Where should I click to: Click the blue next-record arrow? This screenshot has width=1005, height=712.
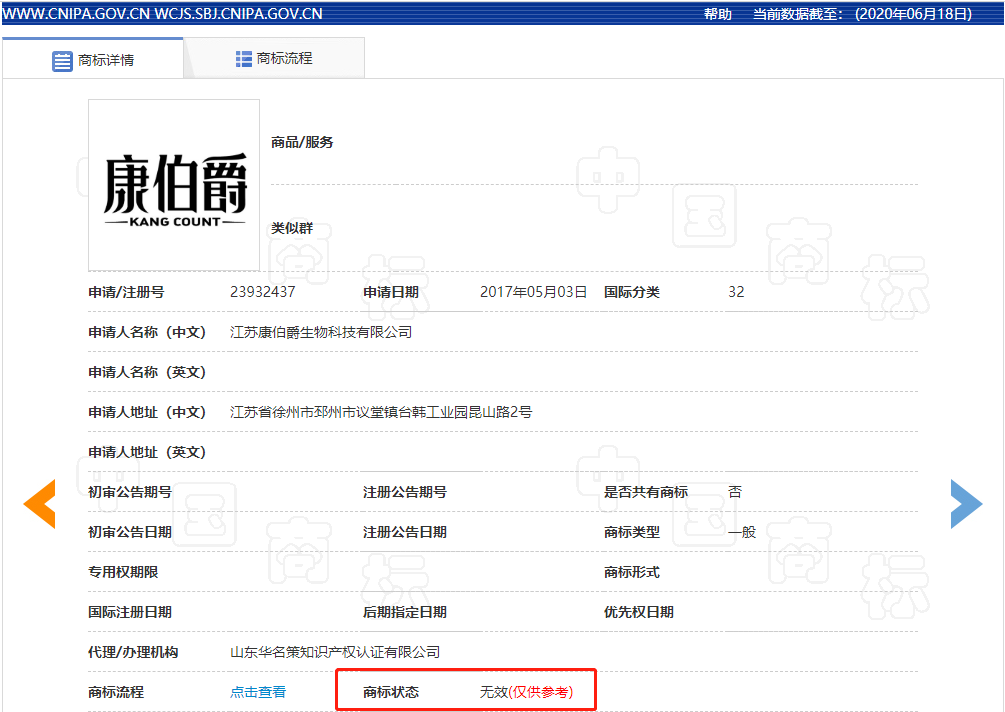(965, 504)
